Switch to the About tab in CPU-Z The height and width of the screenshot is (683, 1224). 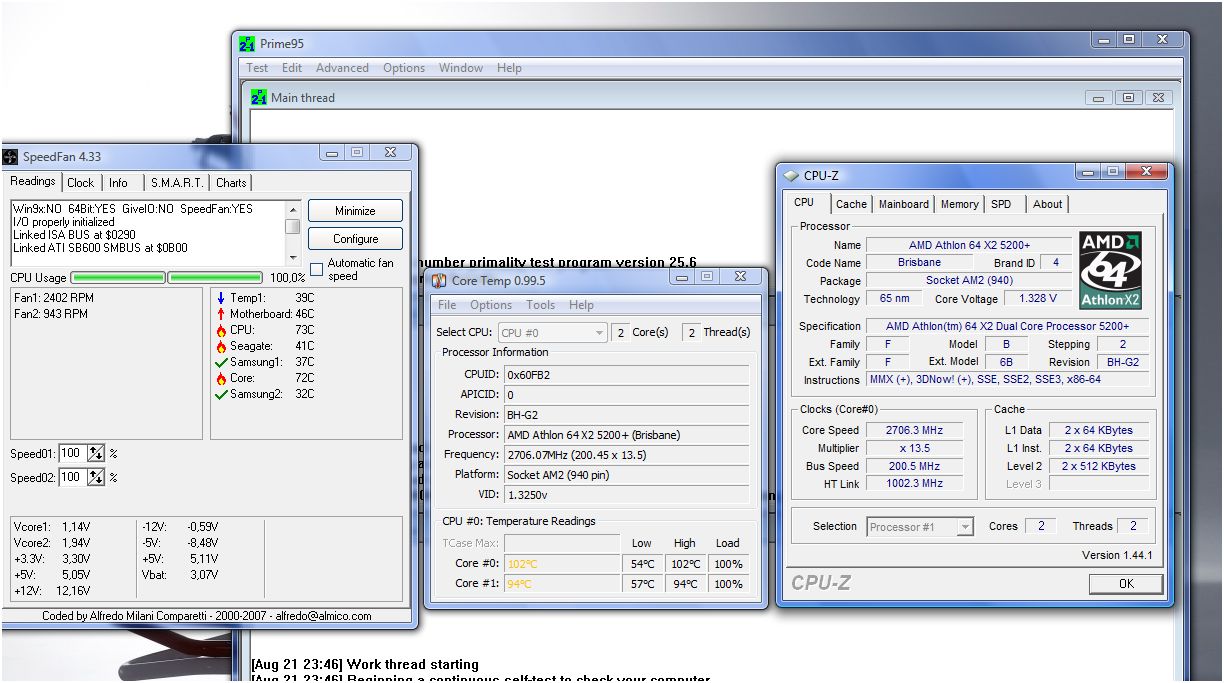(1047, 204)
